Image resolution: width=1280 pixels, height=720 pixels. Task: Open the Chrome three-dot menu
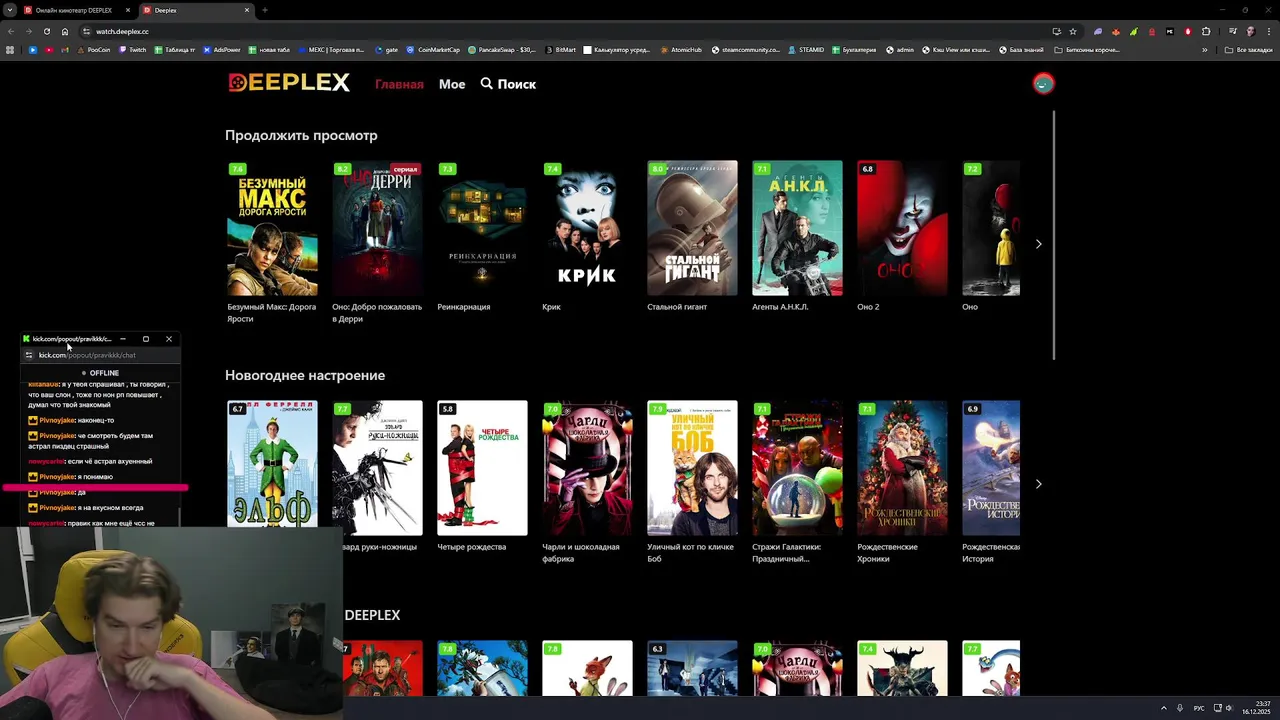(1269, 31)
